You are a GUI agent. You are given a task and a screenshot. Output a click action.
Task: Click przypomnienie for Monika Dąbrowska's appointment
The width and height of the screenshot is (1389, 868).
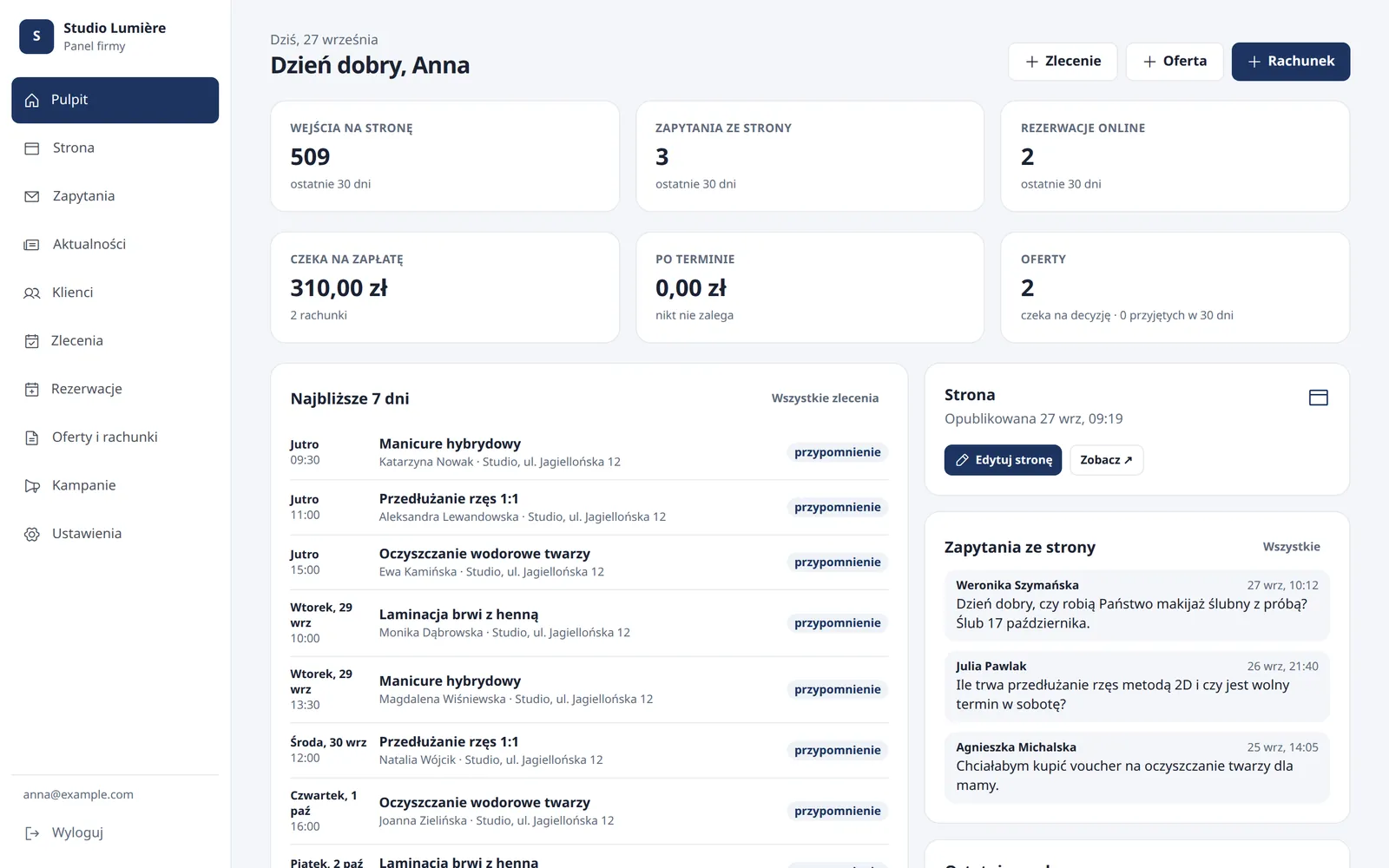tap(837, 623)
